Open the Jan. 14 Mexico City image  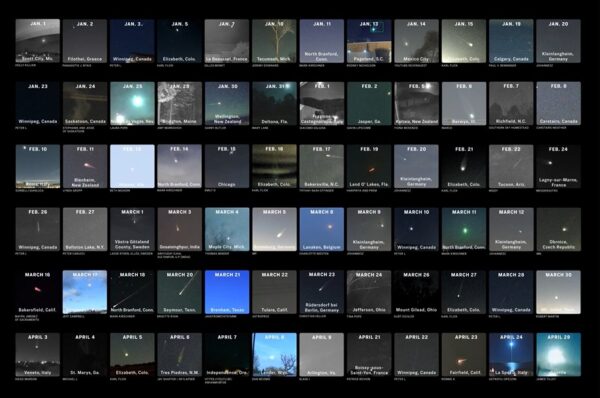tap(416, 41)
